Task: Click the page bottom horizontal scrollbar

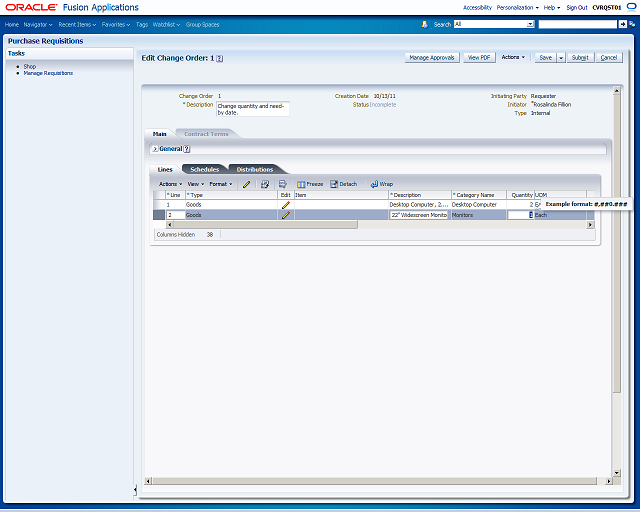Action: [374, 481]
